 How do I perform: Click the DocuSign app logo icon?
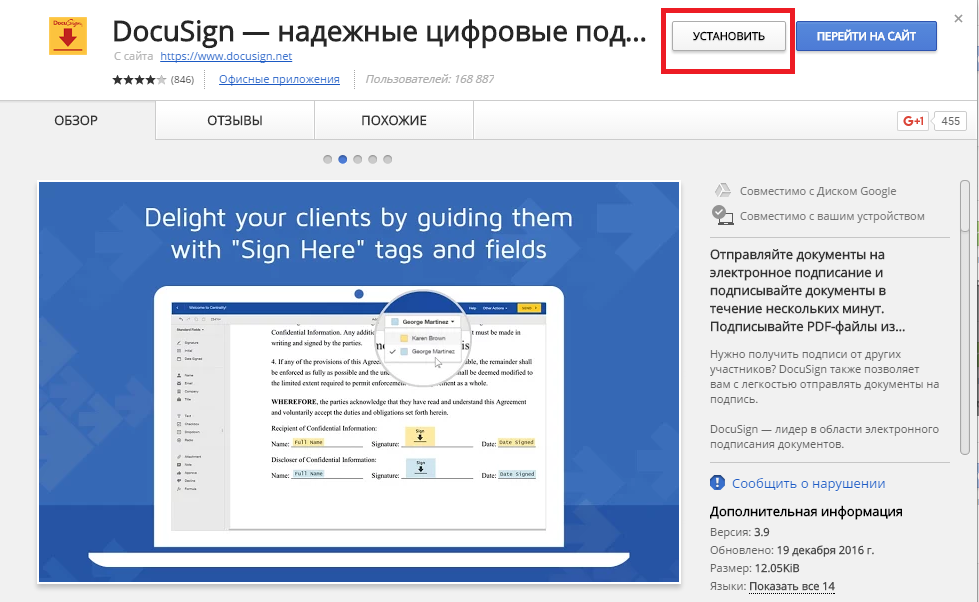click(x=68, y=36)
